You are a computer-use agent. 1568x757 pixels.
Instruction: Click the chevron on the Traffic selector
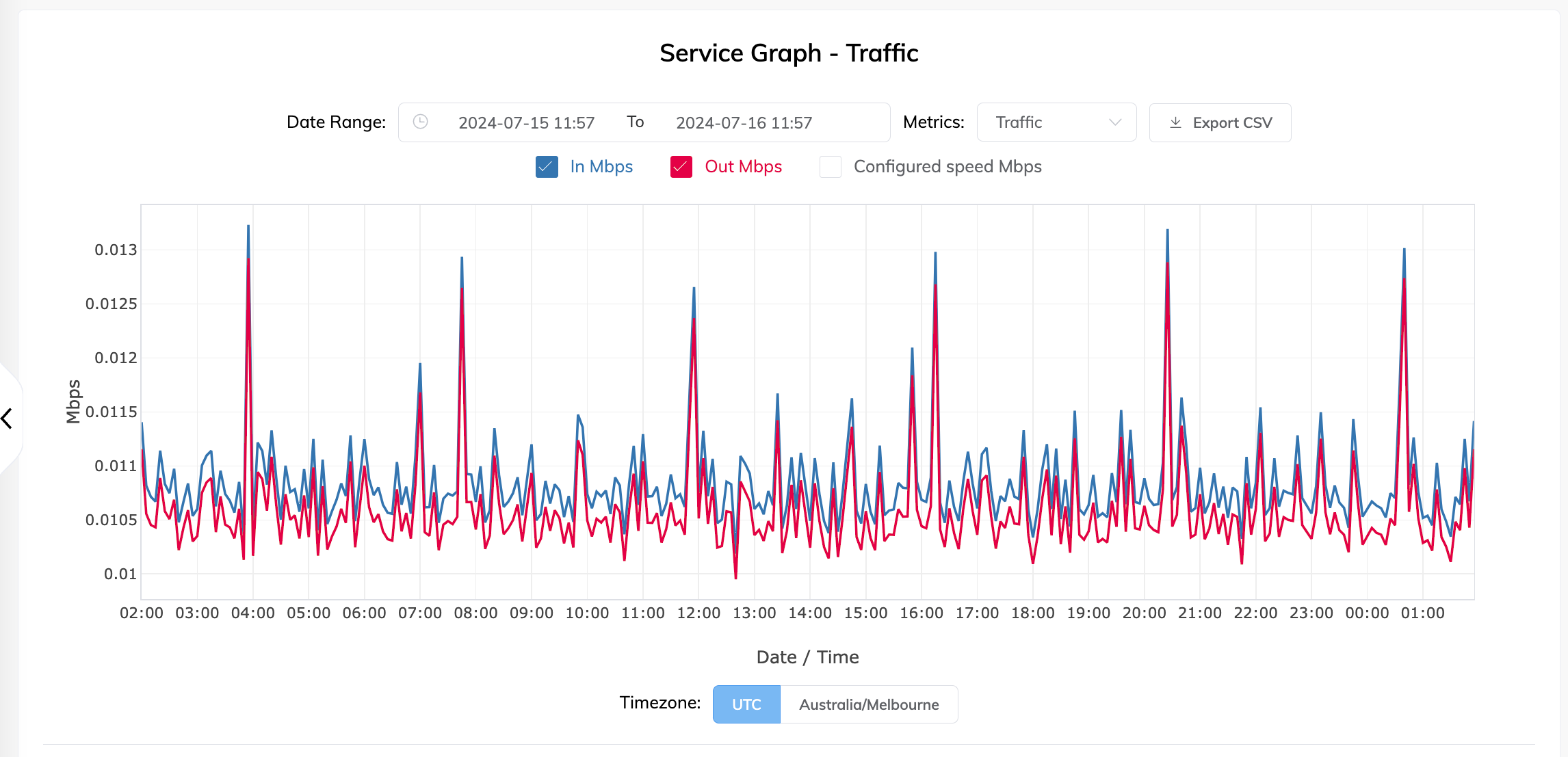coord(1116,122)
